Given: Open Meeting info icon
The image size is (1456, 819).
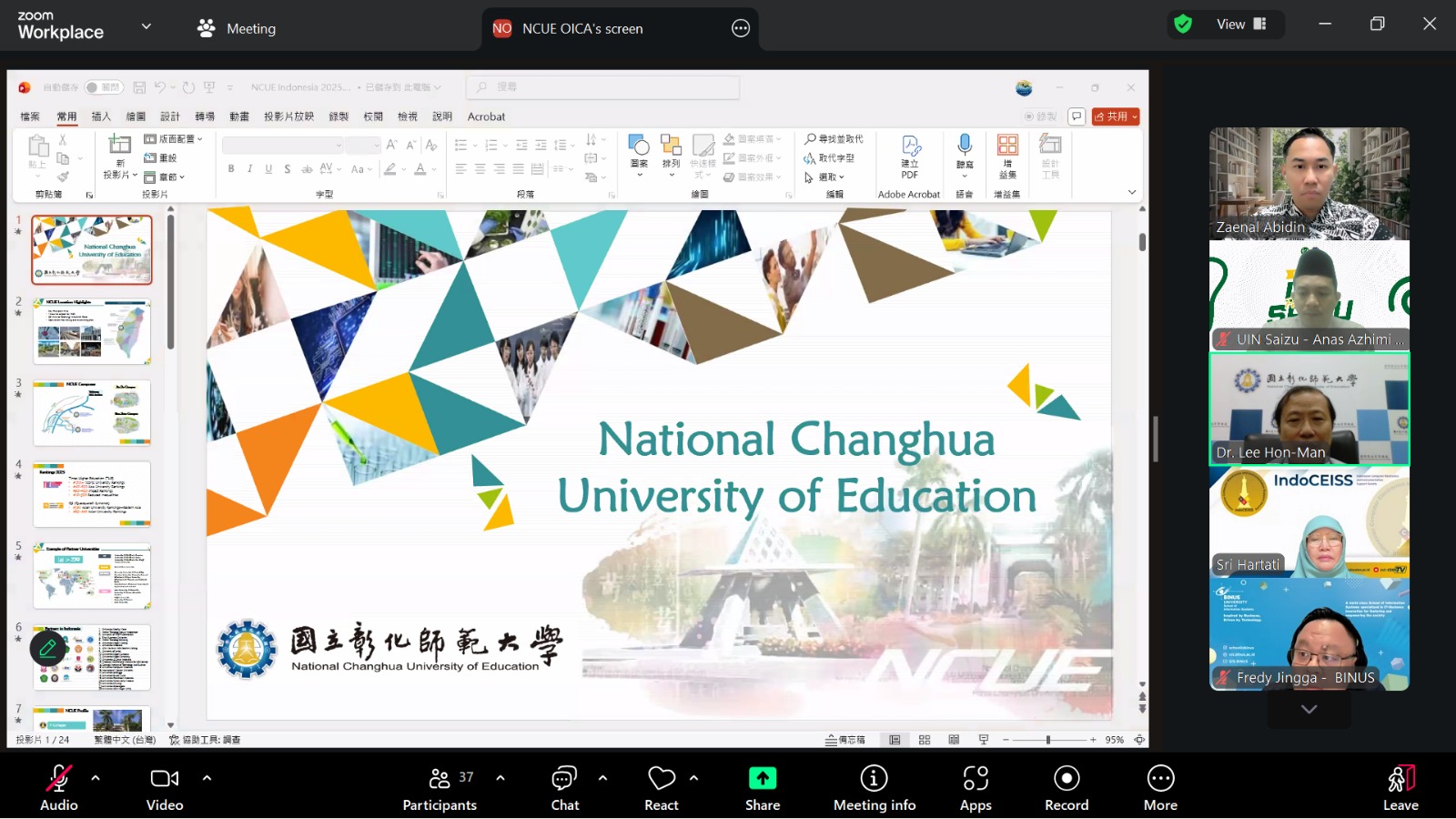Looking at the screenshot, I should pos(875,778).
